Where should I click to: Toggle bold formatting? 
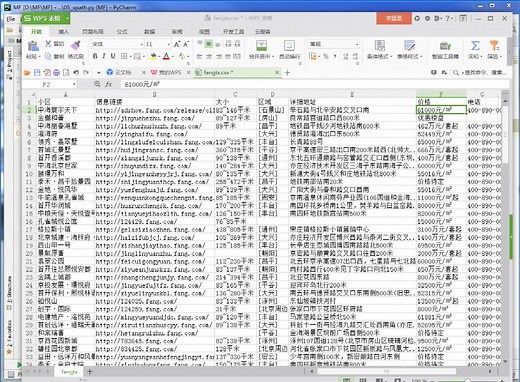tap(95, 56)
